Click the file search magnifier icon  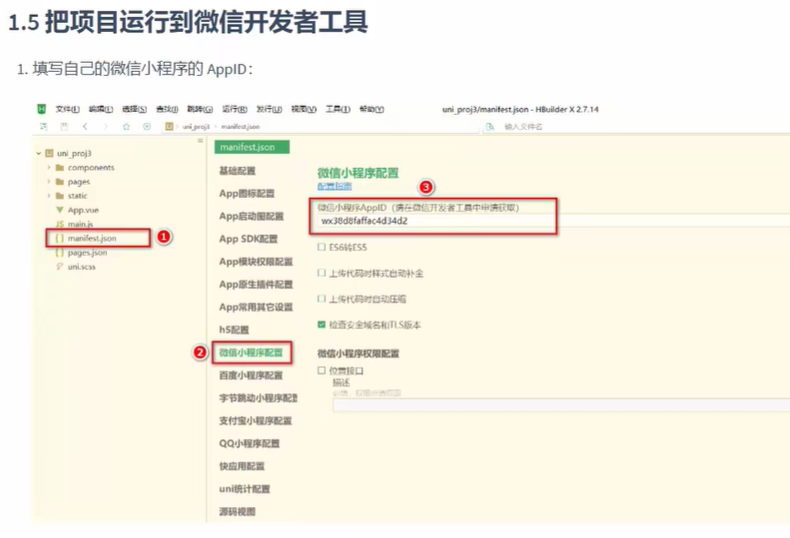coord(490,126)
